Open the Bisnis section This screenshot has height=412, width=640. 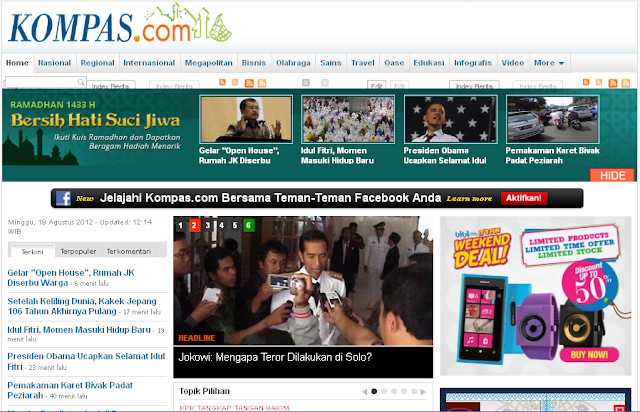[x=254, y=63]
